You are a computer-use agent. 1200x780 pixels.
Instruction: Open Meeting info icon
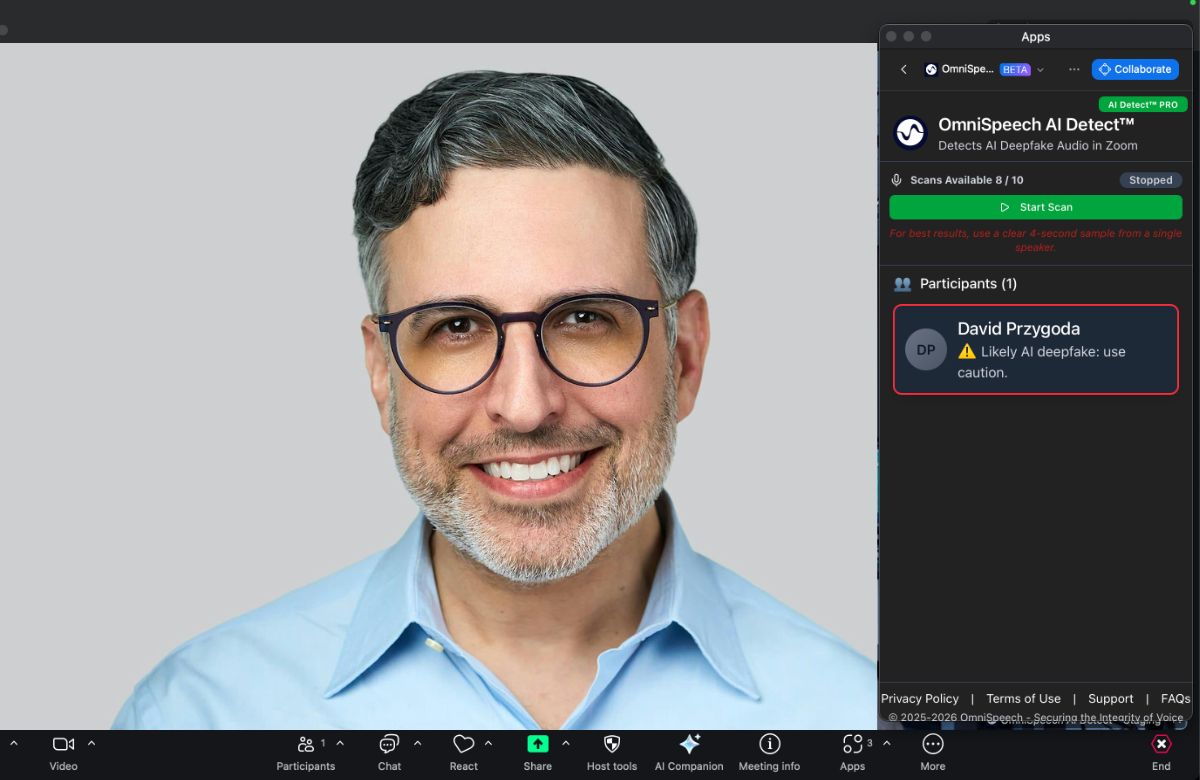tap(769, 744)
